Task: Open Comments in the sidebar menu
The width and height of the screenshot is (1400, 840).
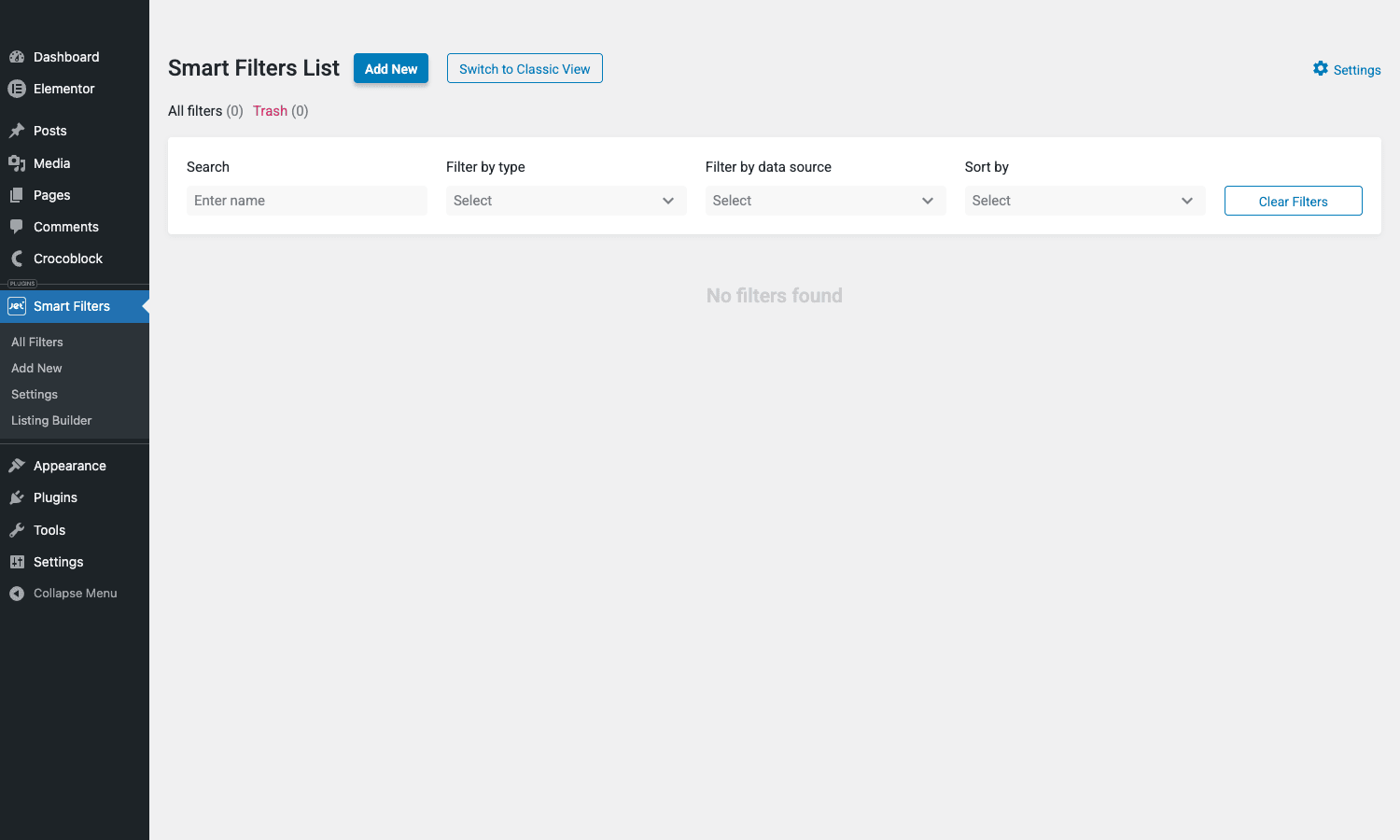Action: click(x=75, y=227)
